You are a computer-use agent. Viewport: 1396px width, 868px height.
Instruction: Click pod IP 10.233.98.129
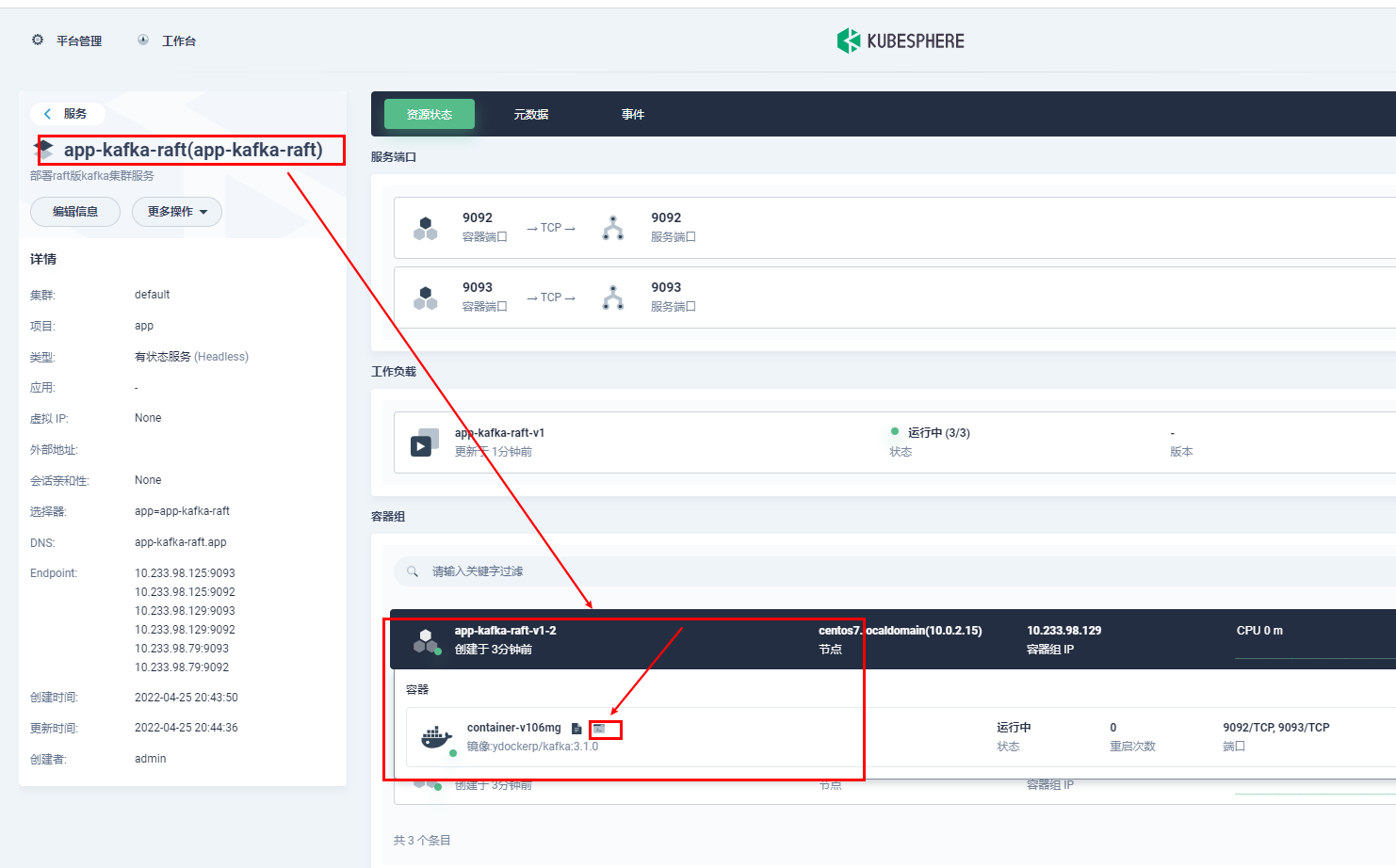click(x=1063, y=631)
